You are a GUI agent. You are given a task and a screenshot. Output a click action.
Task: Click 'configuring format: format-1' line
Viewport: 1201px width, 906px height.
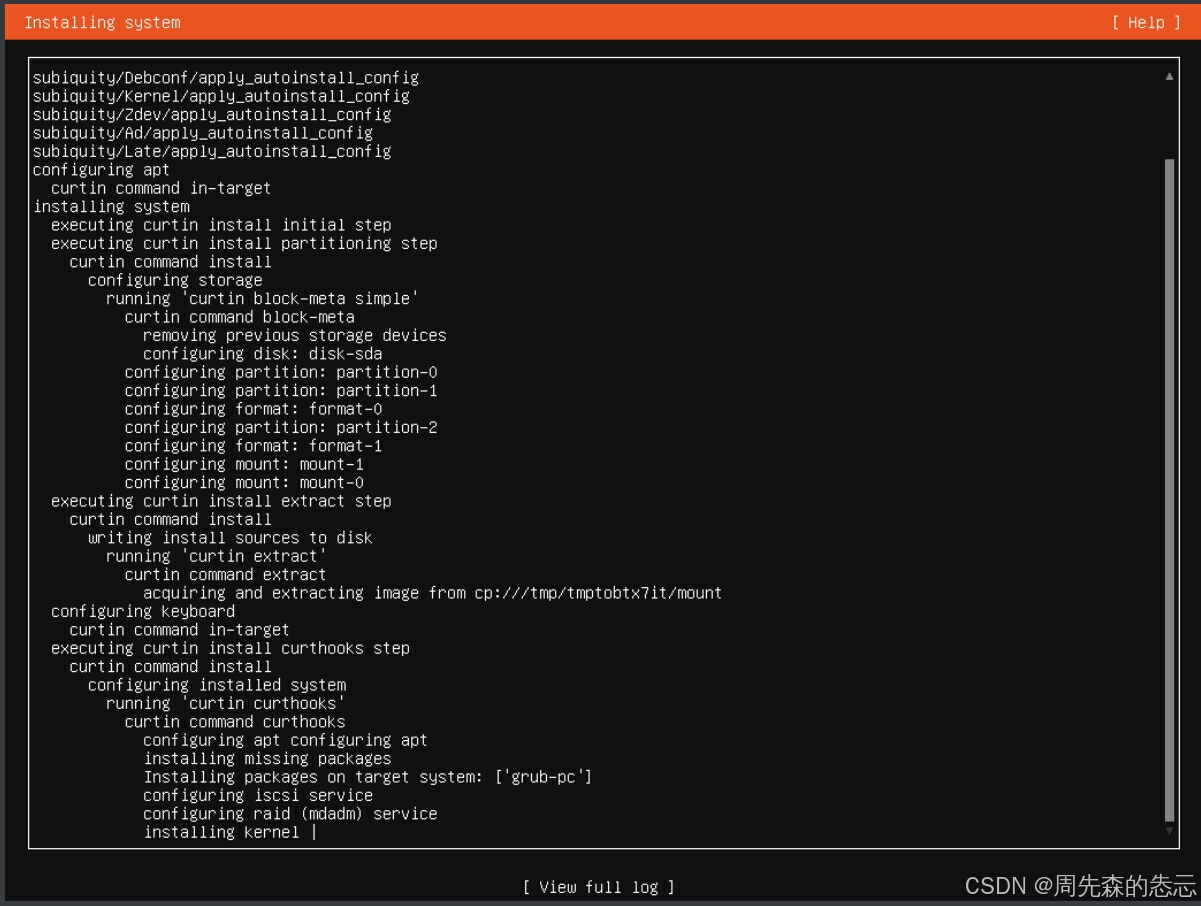coord(254,446)
